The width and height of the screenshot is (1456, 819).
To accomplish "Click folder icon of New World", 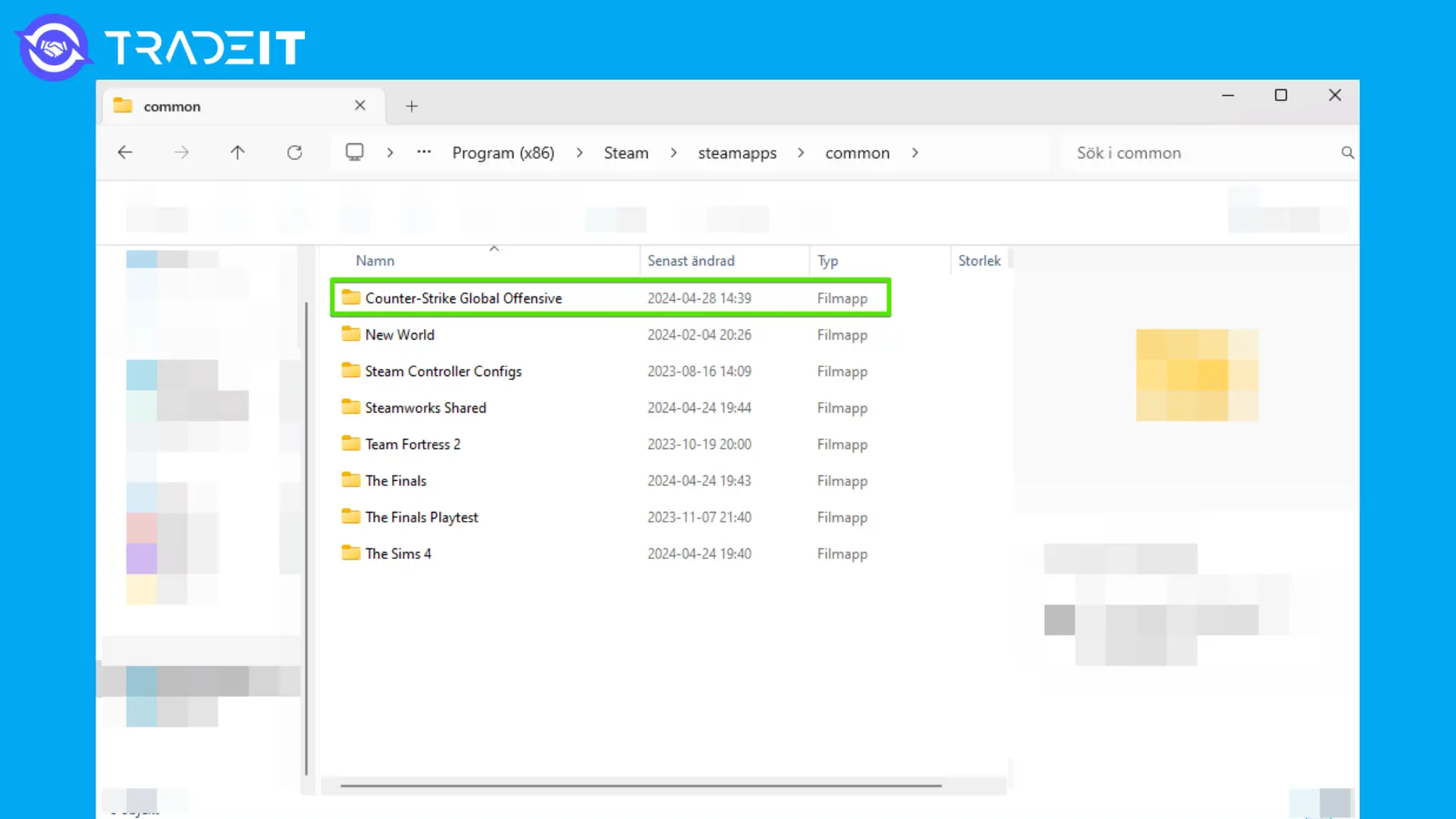I will [x=350, y=334].
